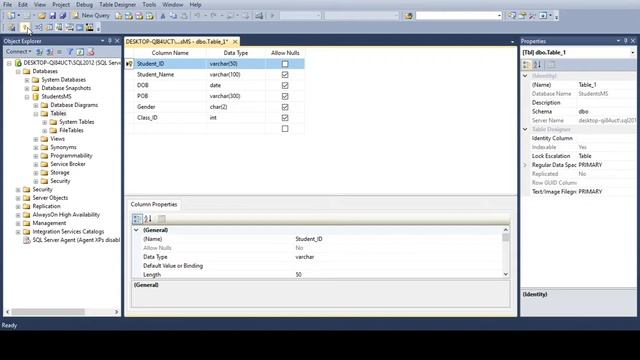The width and height of the screenshot is (640, 360).
Task: Collapse the Tables folder node
Action: (x=36, y=114)
